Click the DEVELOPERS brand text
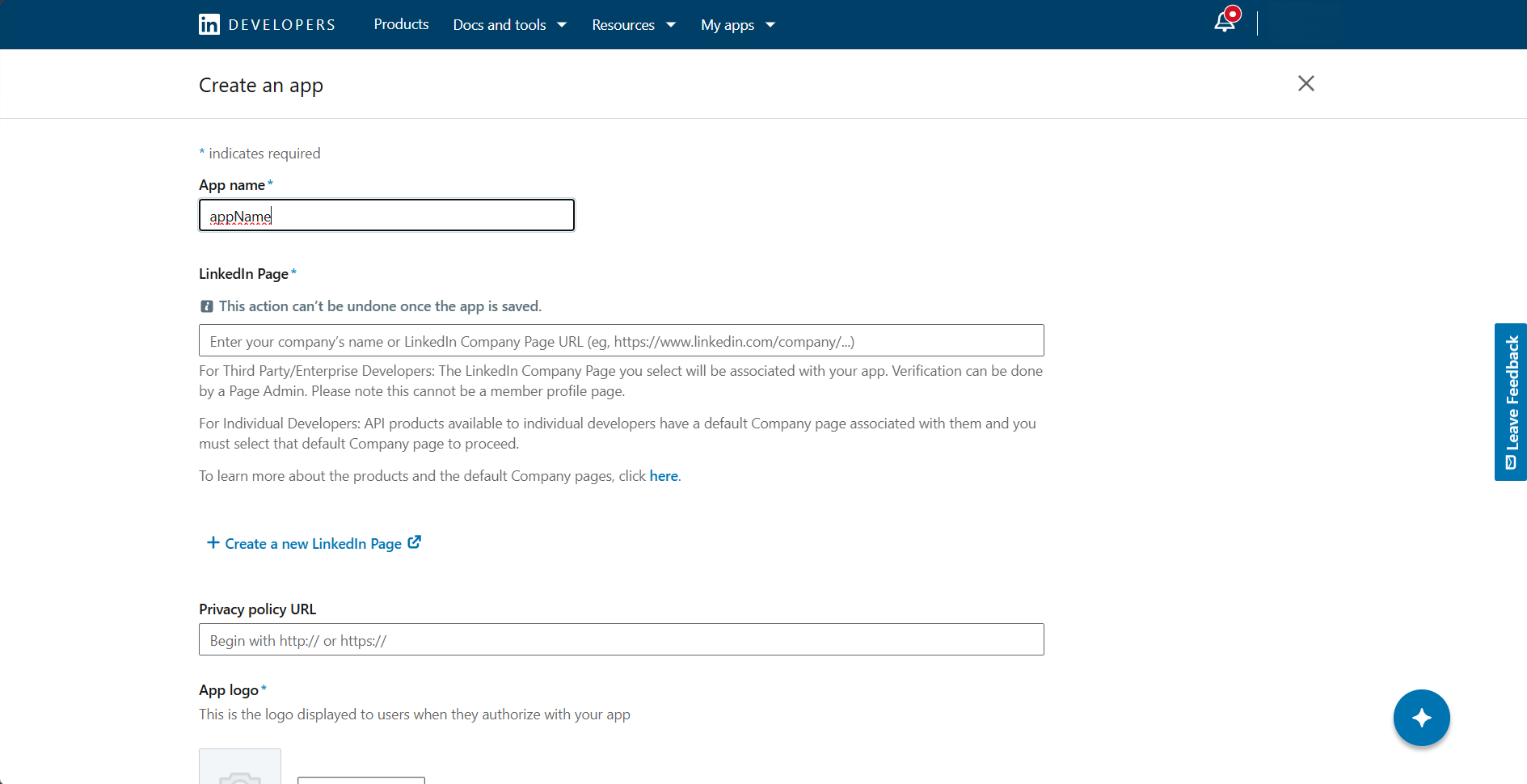Screen dimensions: 1527x784 tap(281, 25)
